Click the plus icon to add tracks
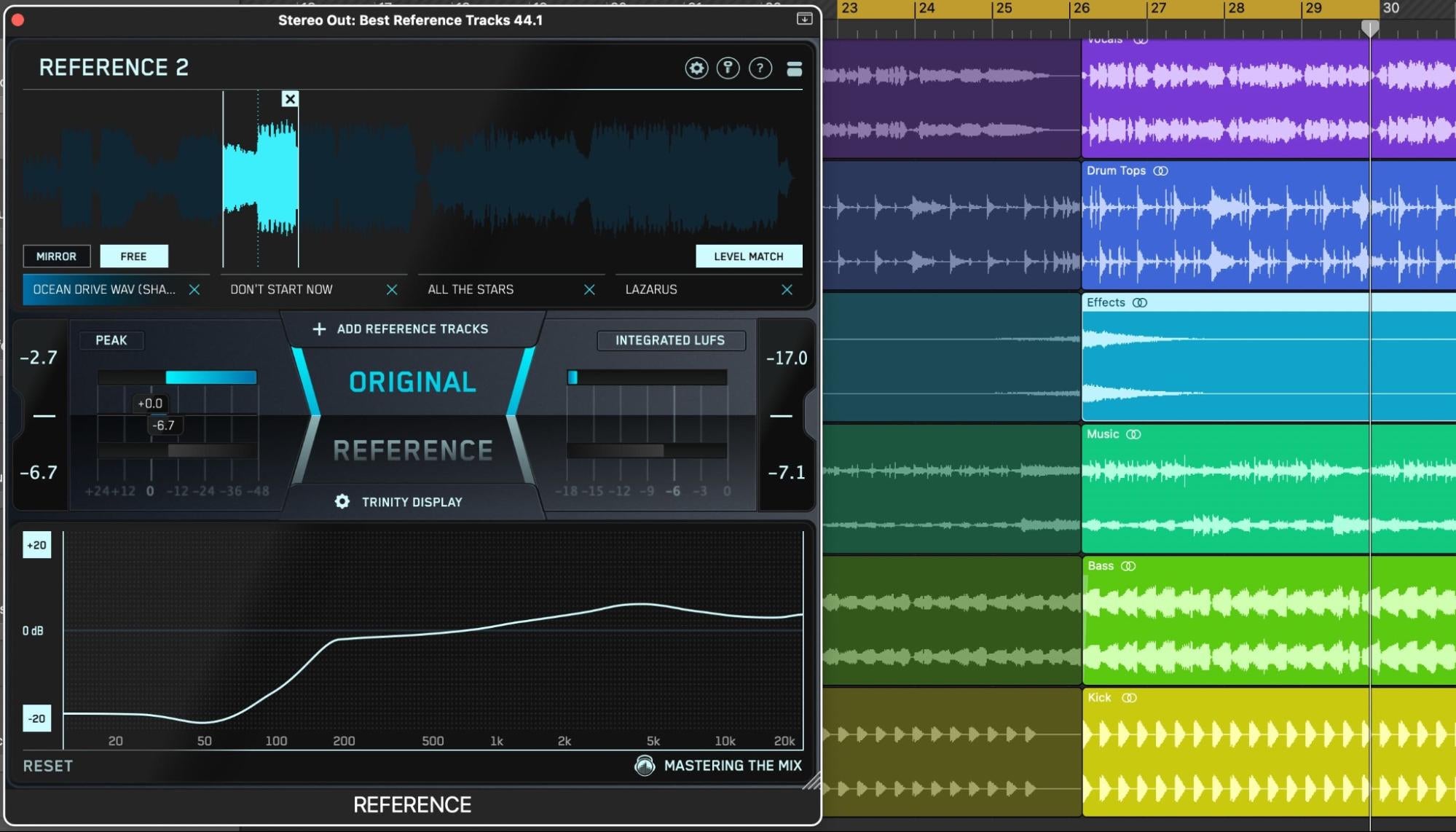 coord(319,329)
